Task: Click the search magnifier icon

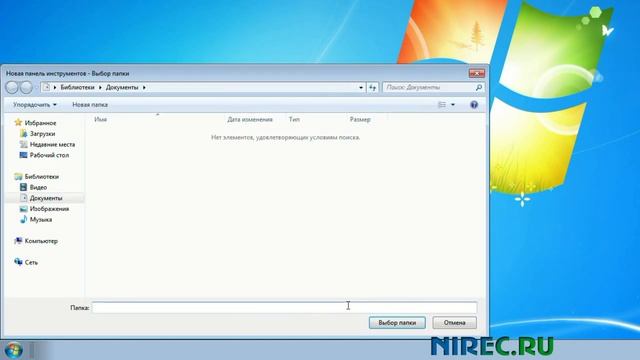Action: [479, 87]
